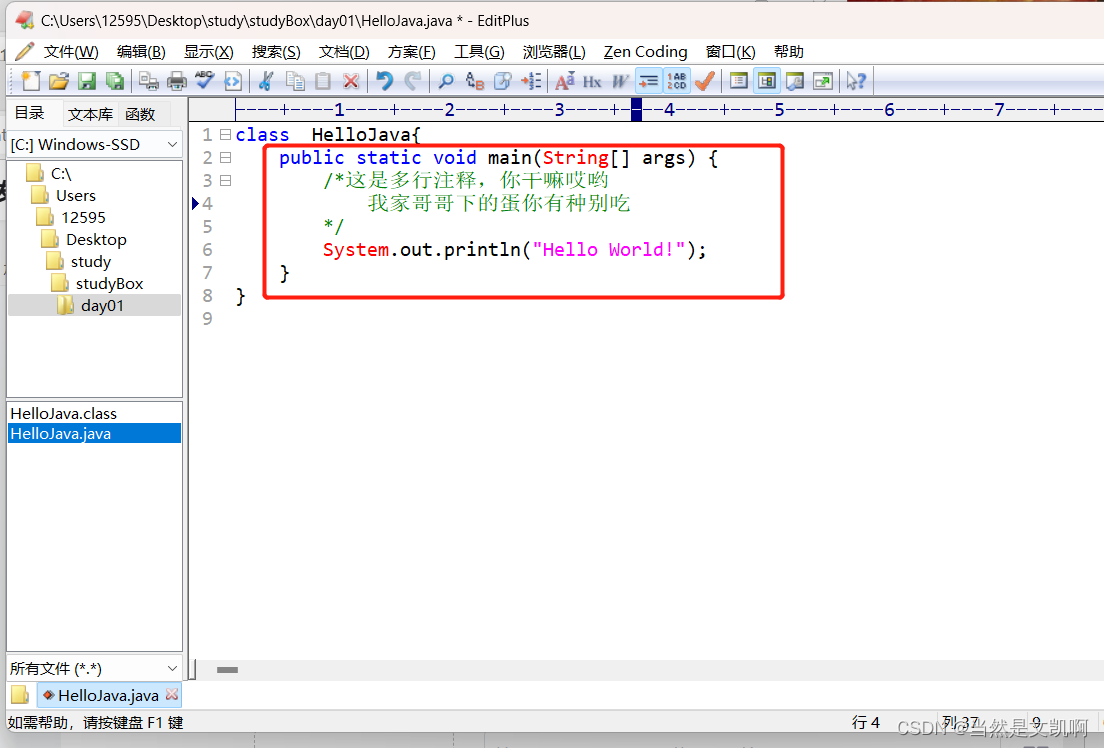Switch to the 函数 tab

click(x=140, y=113)
